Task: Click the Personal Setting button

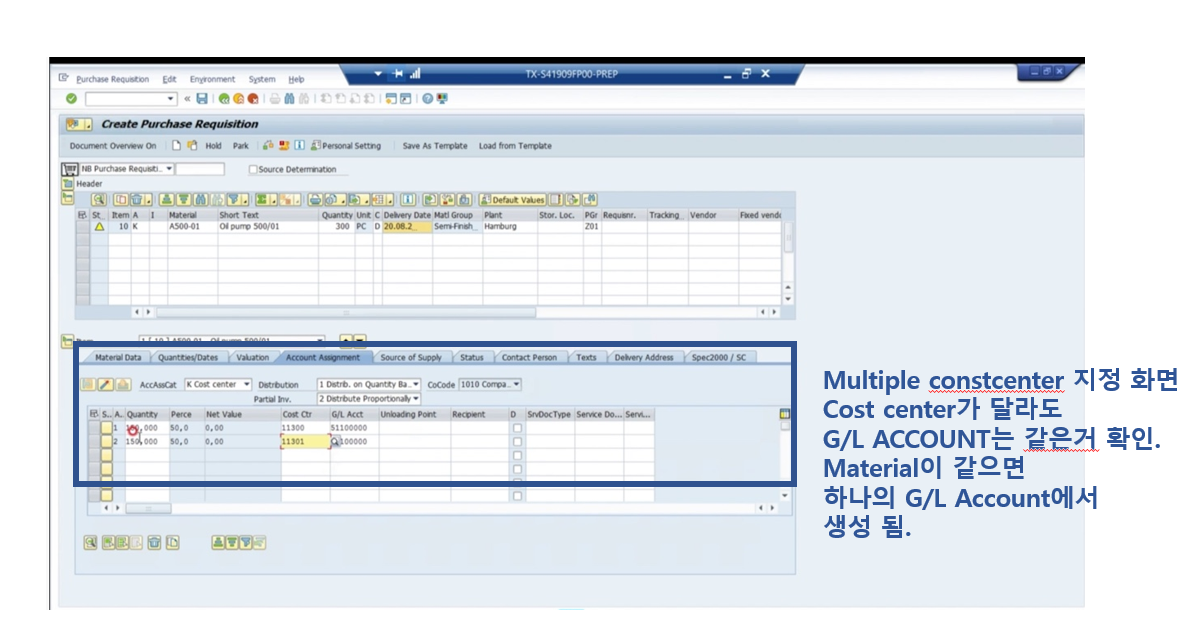Action: (346, 146)
